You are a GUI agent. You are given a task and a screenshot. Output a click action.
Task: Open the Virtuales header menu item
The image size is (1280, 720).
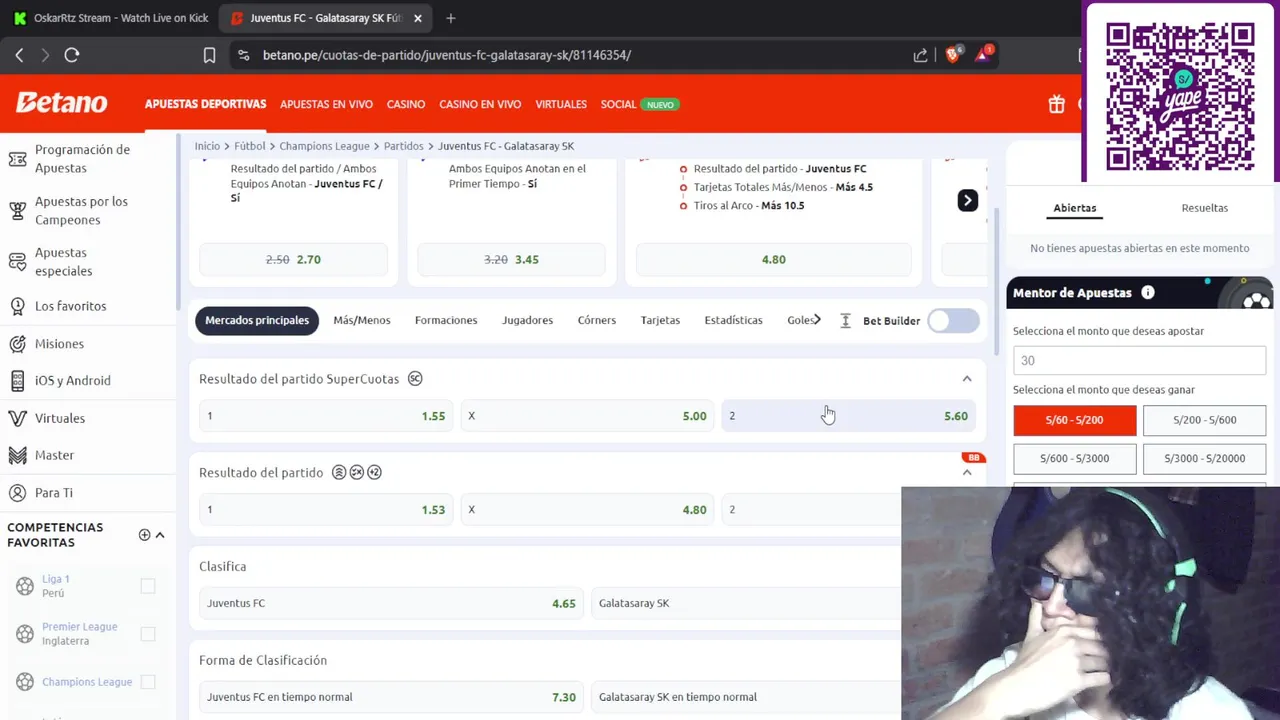point(561,104)
